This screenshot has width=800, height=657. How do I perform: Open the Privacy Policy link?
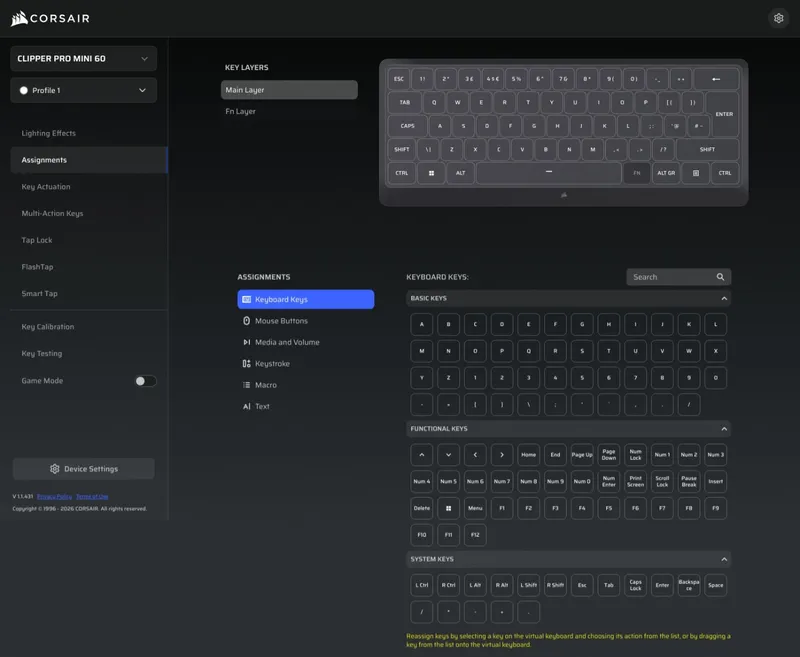[54, 496]
